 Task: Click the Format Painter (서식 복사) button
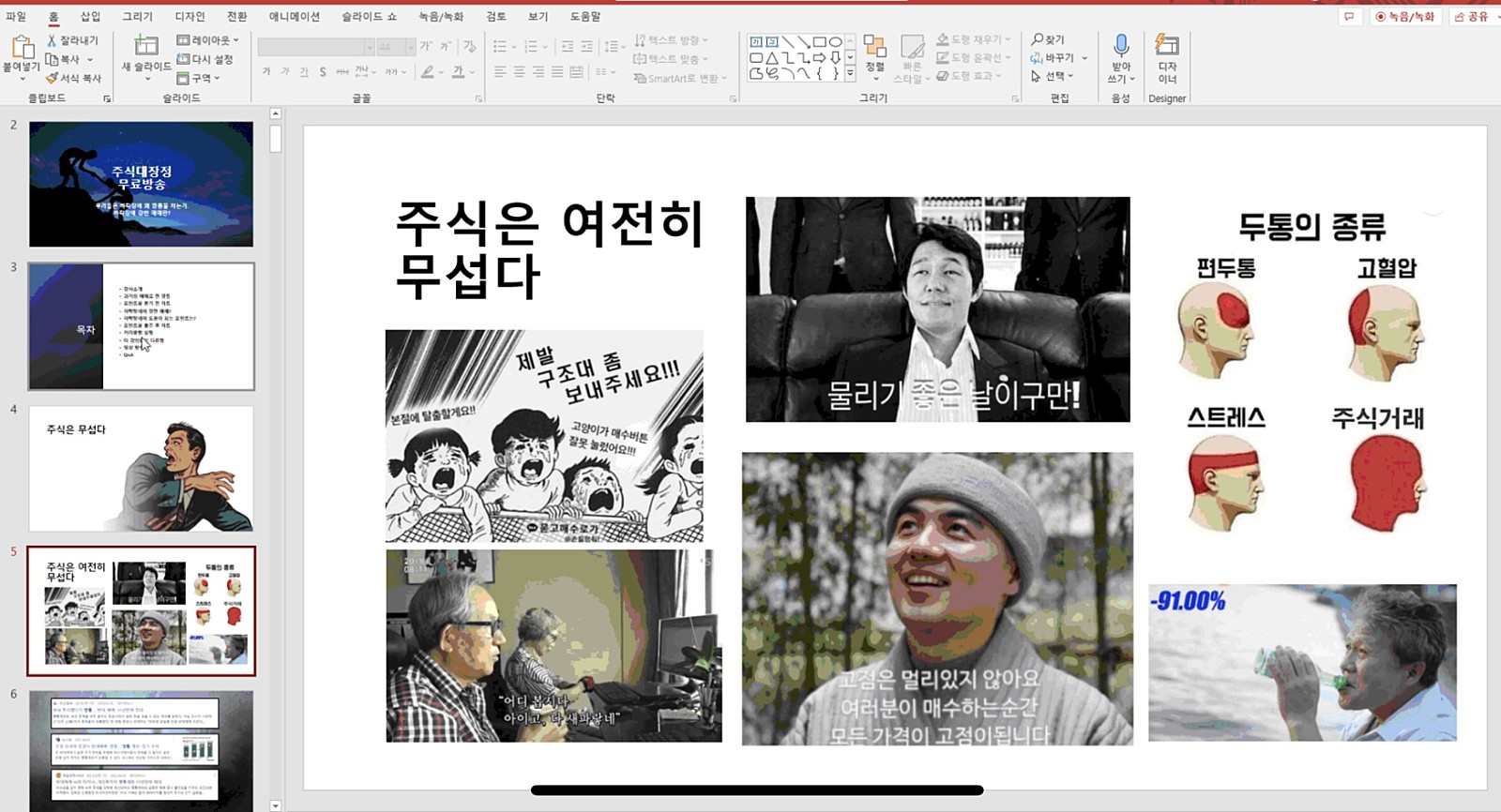[x=73, y=78]
